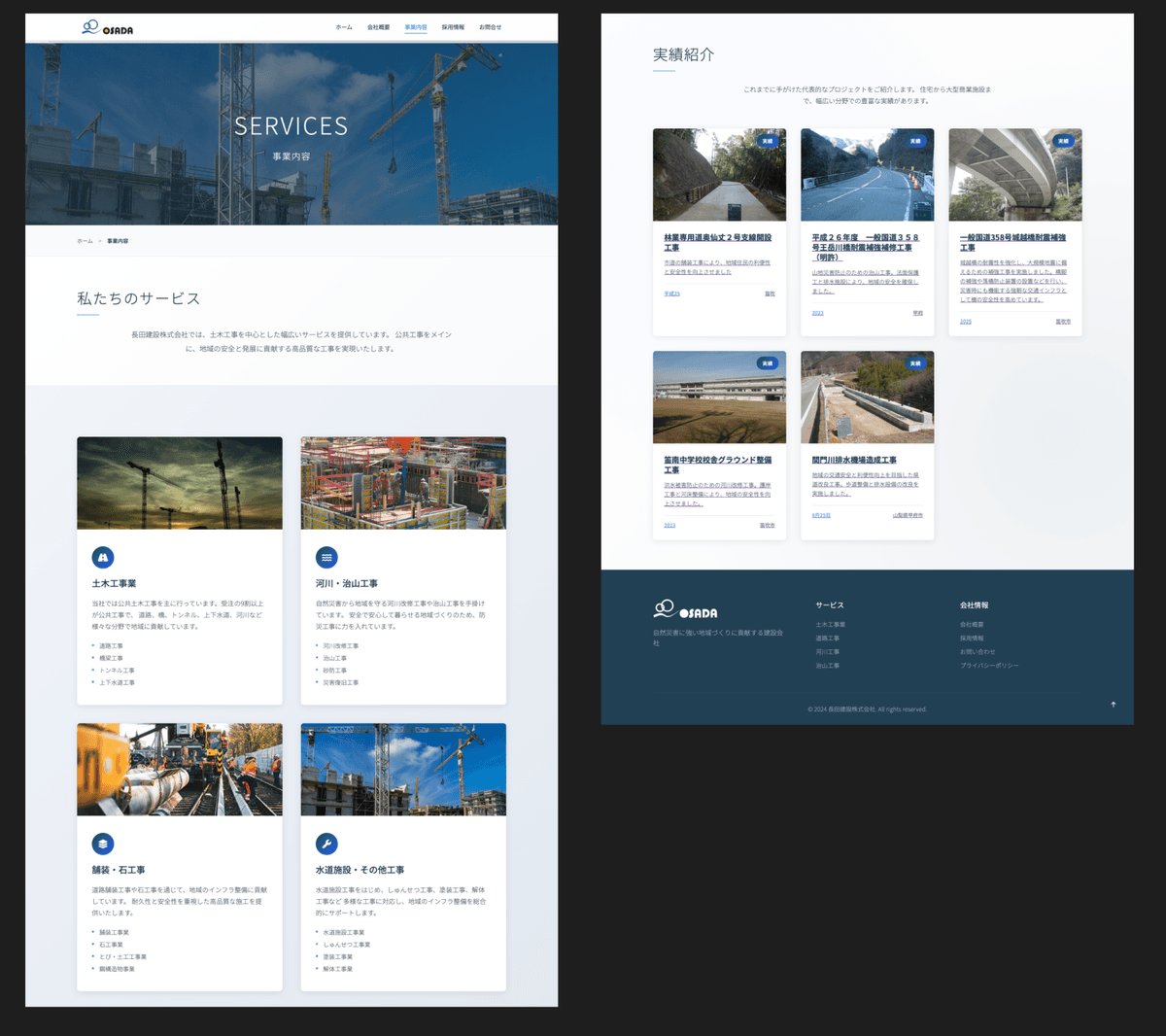The height and width of the screenshot is (1036, 1166).
Task: Open the 笛南中学校校舎グラウンド整備工事 project link
Action: pyautogui.click(x=718, y=465)
